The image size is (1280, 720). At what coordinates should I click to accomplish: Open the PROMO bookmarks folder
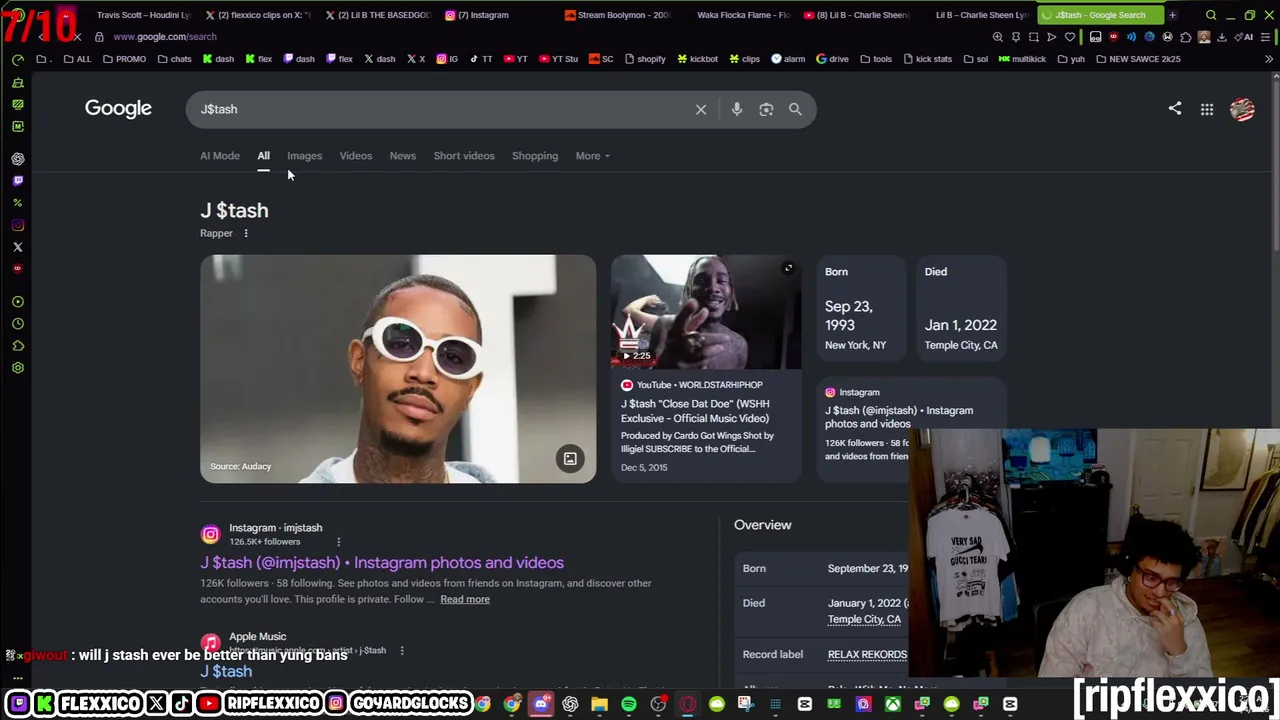[x=124, y=59]
